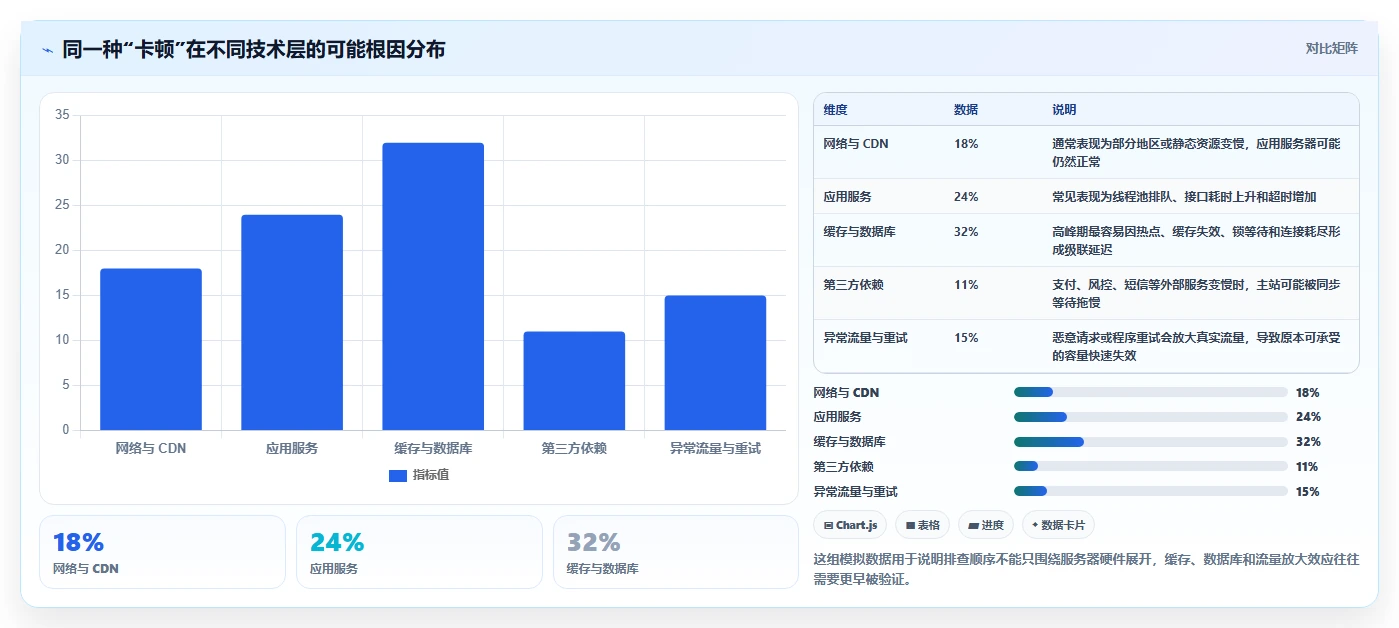The height and width of the screenshot is (628, 1399).
Task: Click the chart title 同一种卡顿 heading
Action: [x=254, y=50]
